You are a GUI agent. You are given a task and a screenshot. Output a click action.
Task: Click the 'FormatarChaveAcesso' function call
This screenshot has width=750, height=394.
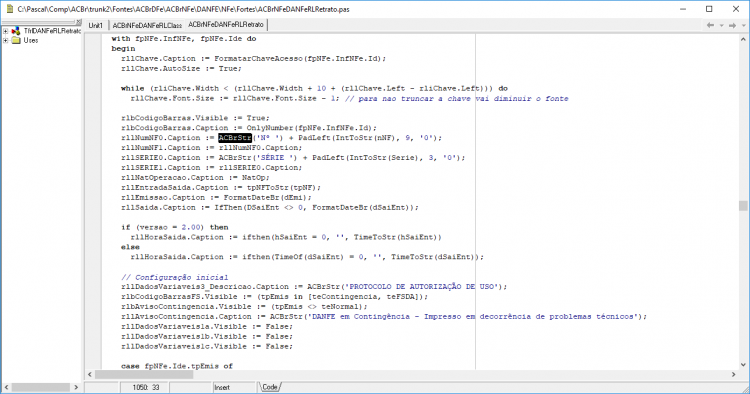[258, 58]
